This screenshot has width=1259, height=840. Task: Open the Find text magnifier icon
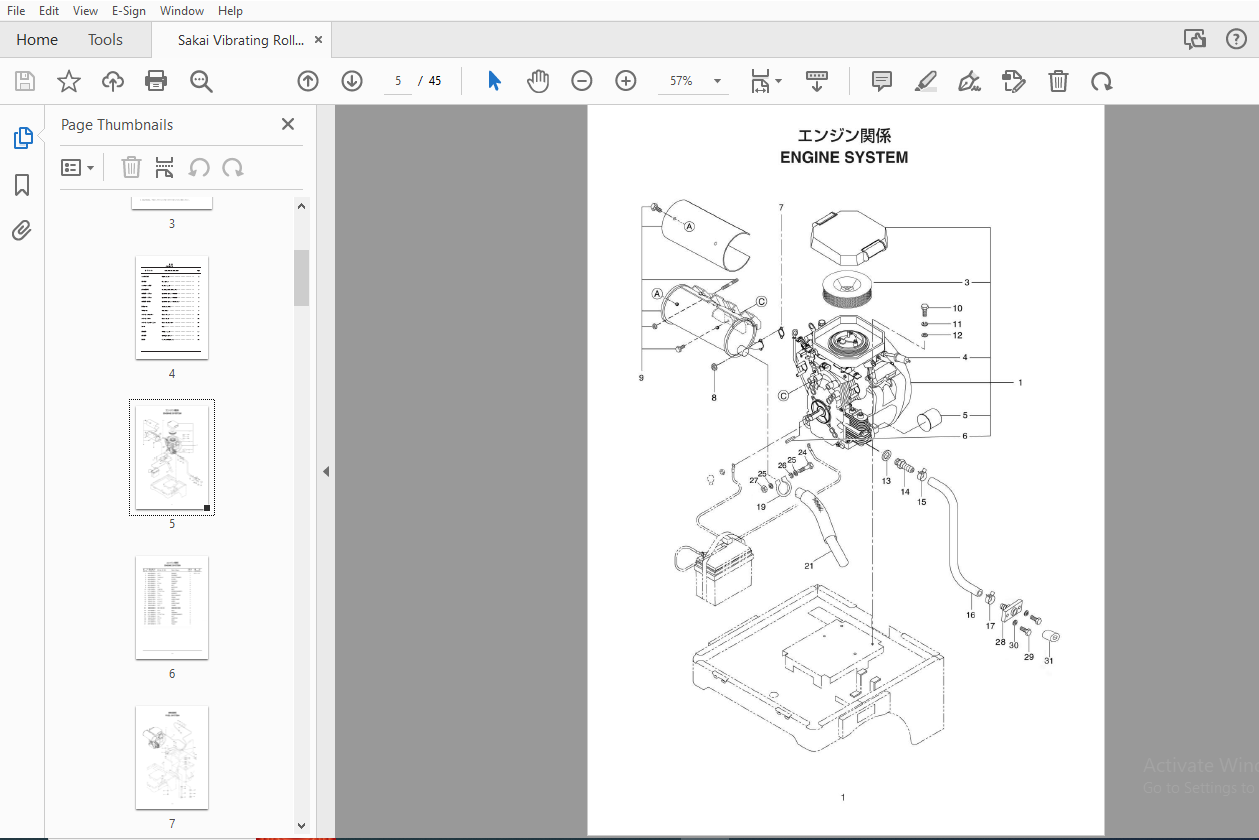pyautogui.click(x=202, y=81)
